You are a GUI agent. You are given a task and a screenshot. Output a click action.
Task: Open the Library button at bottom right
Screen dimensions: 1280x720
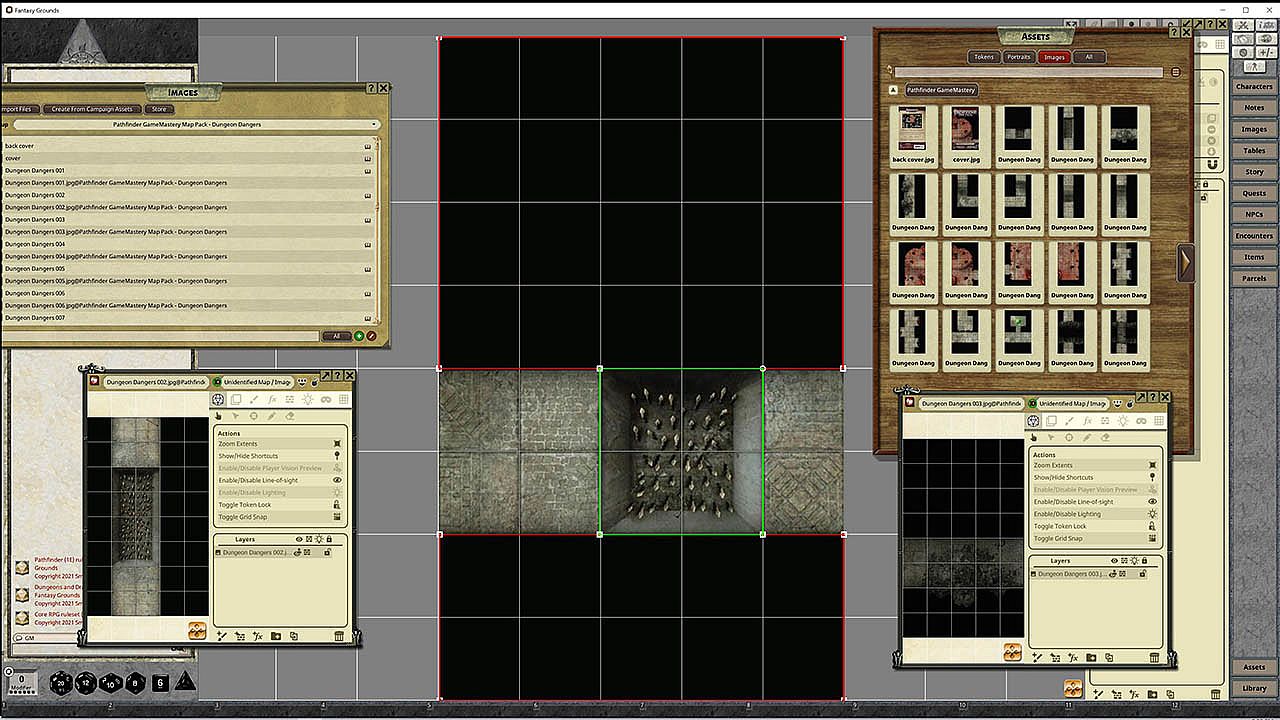(1254, 688)
